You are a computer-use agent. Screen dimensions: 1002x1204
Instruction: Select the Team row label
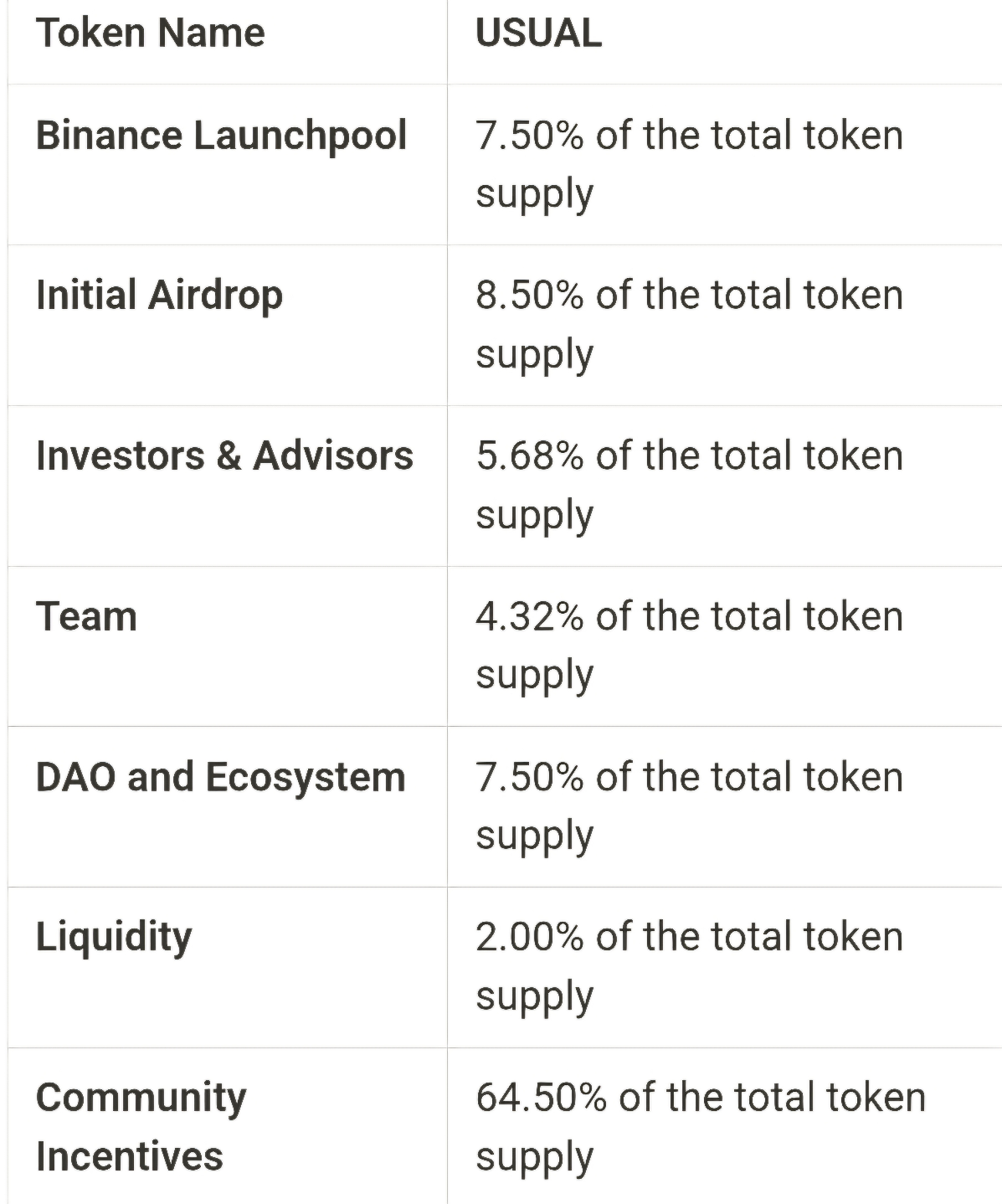click(x=86, y=617)
